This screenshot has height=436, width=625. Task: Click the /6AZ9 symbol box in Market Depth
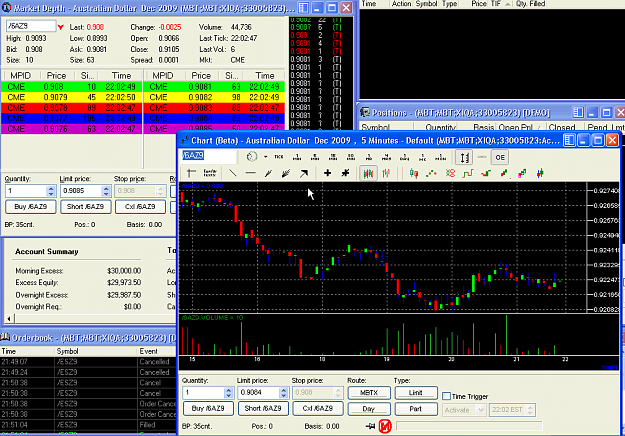click(x=31, y=26)
